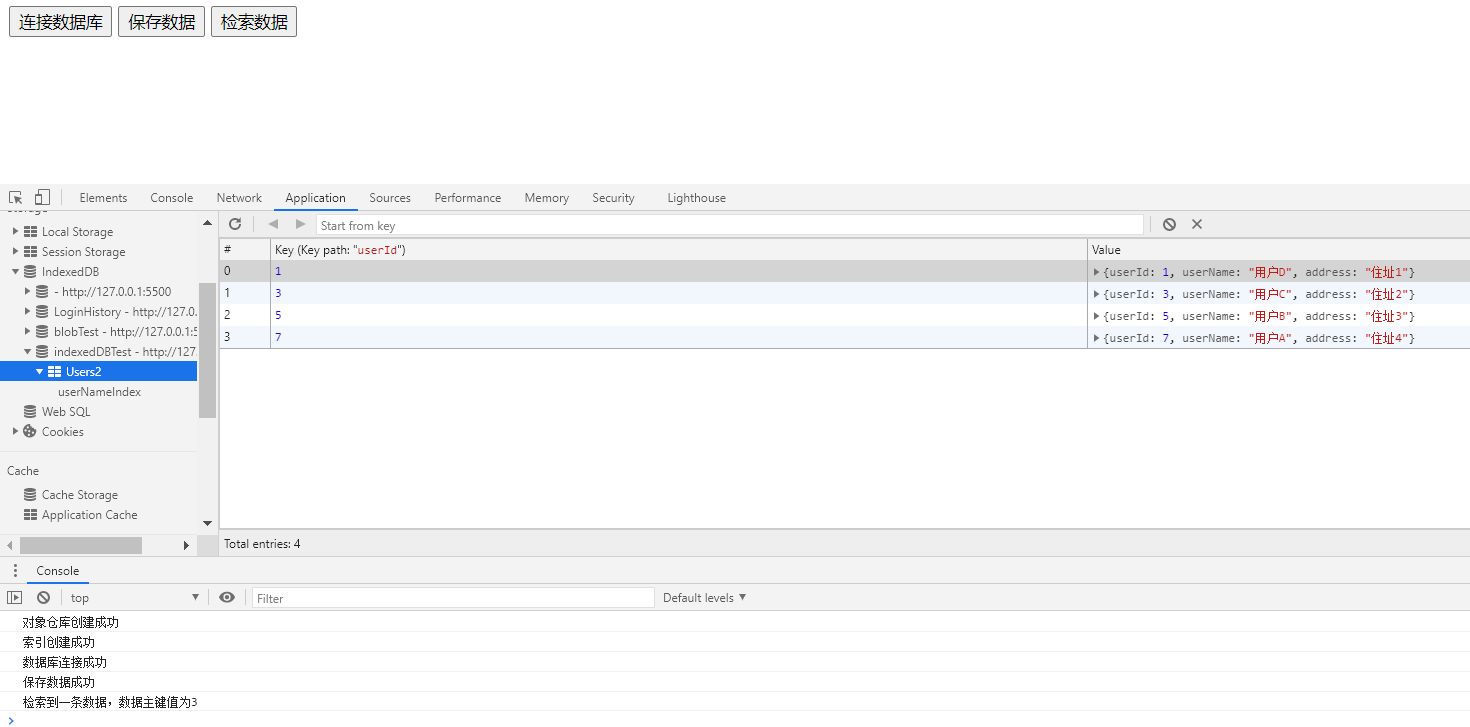This screenshot has width=1470, height=727.
Task: Refresh the IndexedDB data table
Action: [235, 224]
